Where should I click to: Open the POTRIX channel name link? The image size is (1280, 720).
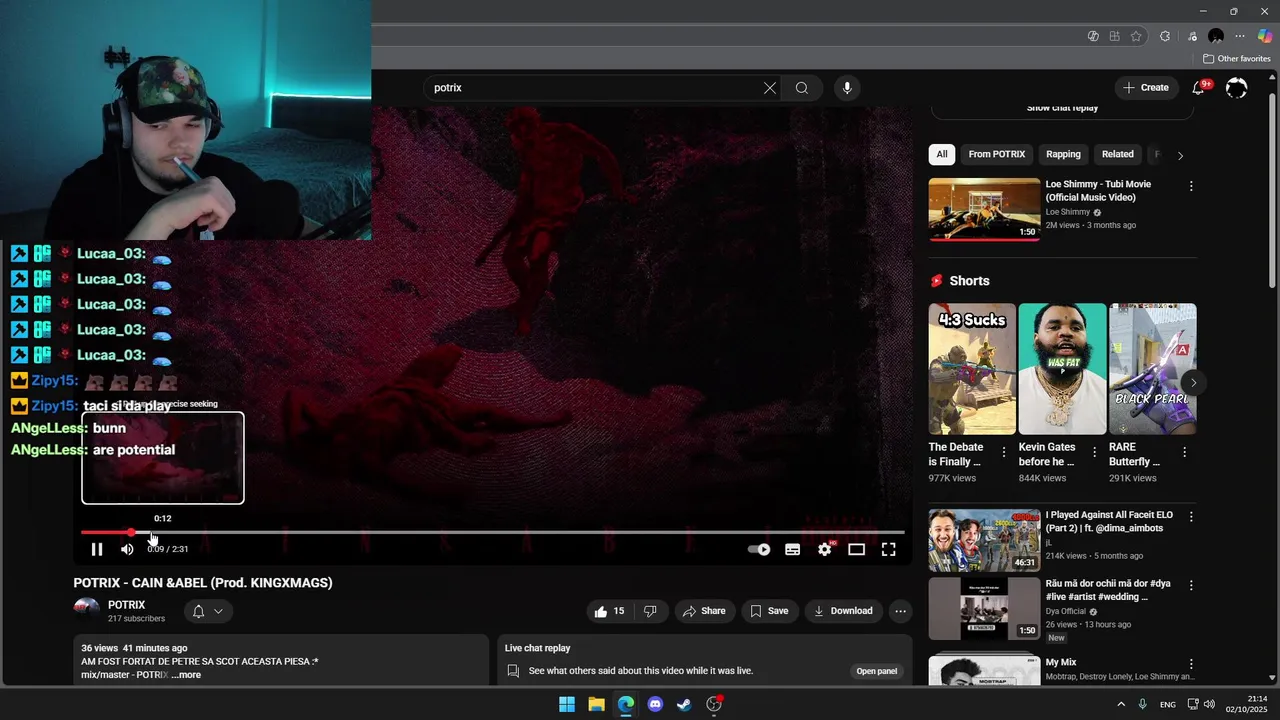point(127,605)
